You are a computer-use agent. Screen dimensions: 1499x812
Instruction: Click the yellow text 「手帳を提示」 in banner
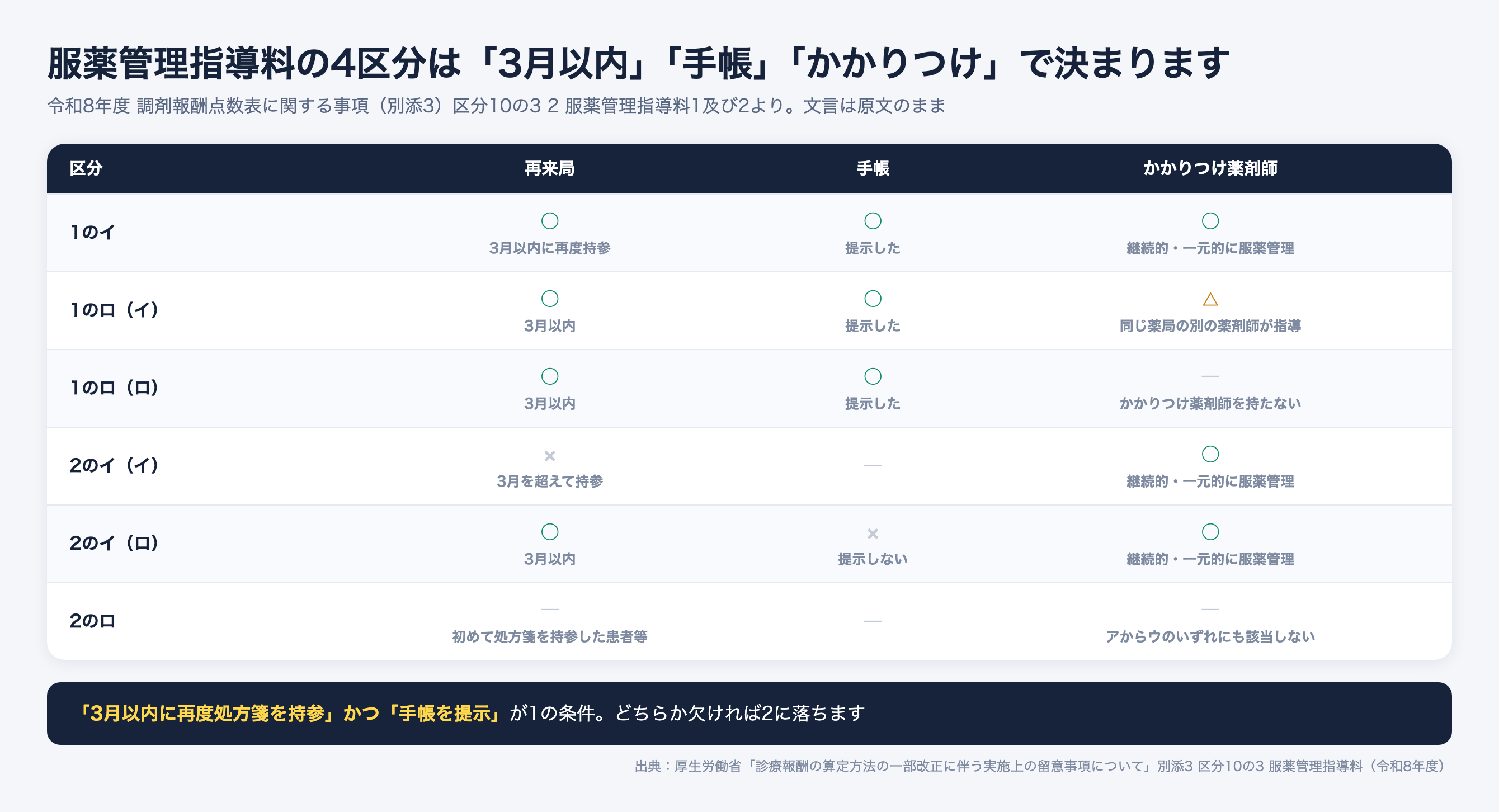click(444, 713)
